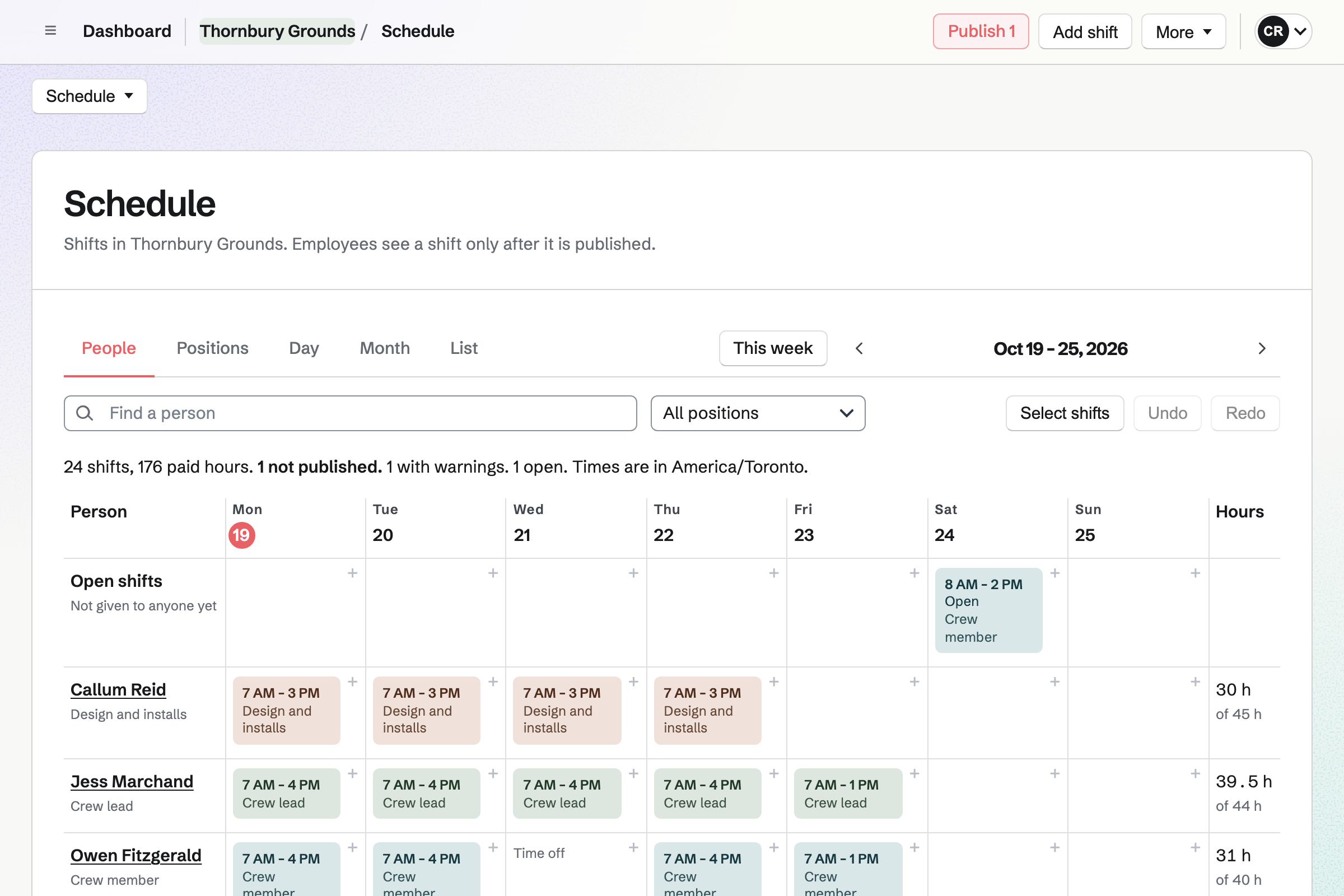1344x896 pixels.
Task: Open the Saturday 8 AM open shift
Action: pyautogui.click(x=988, y=610)
